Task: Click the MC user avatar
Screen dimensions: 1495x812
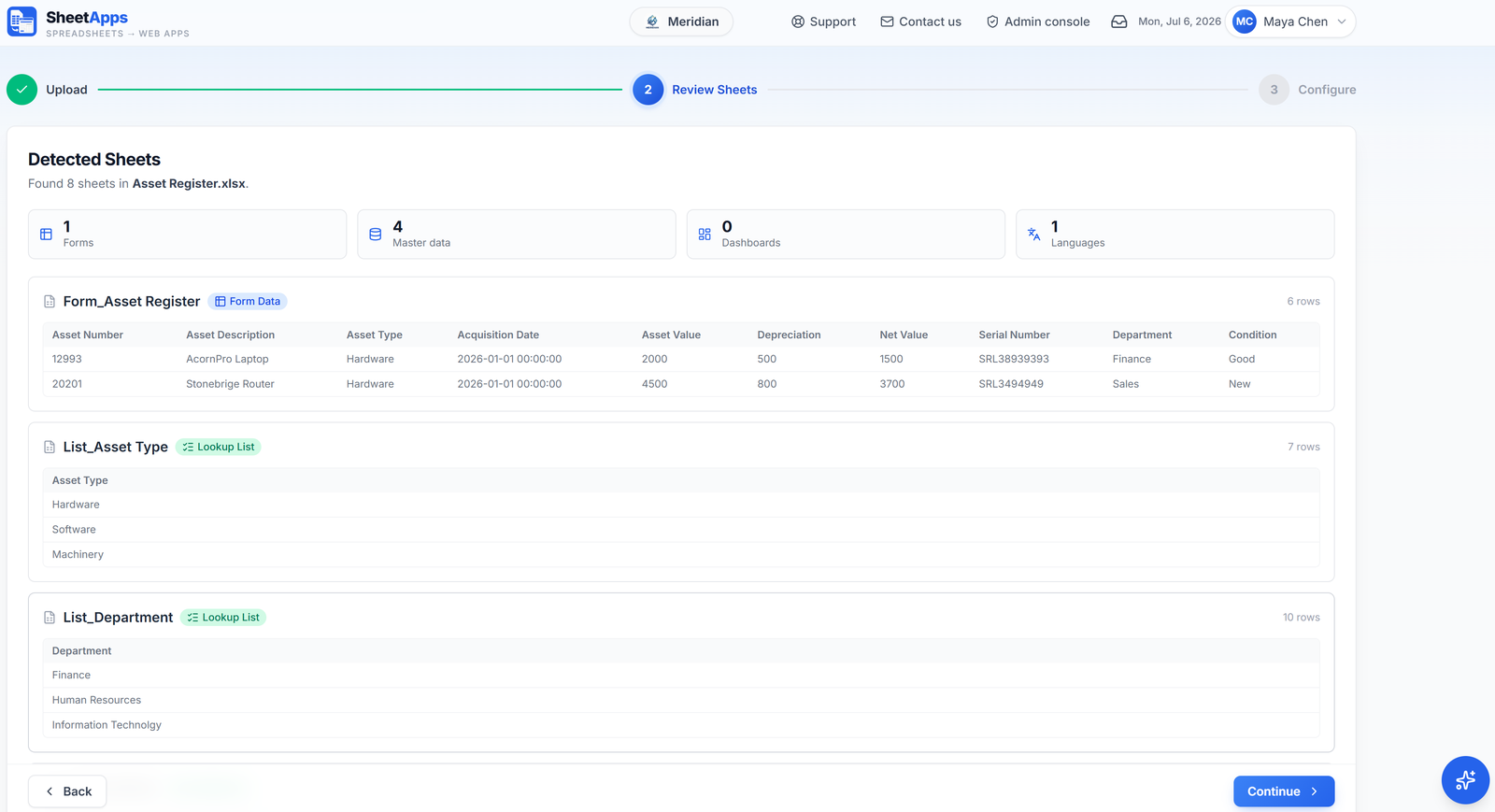Action: (x=1245, y=21)
